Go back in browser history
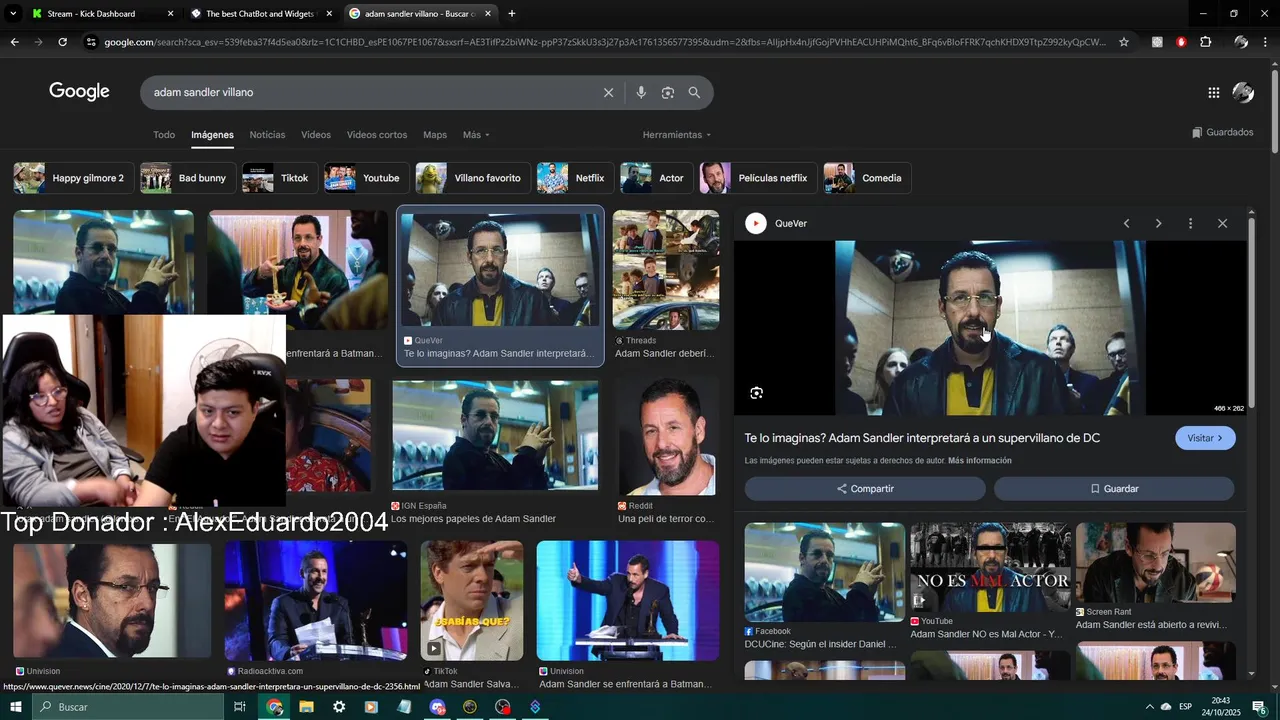The height and width of the screenshot is (720, 1280). tap(14, 42)
